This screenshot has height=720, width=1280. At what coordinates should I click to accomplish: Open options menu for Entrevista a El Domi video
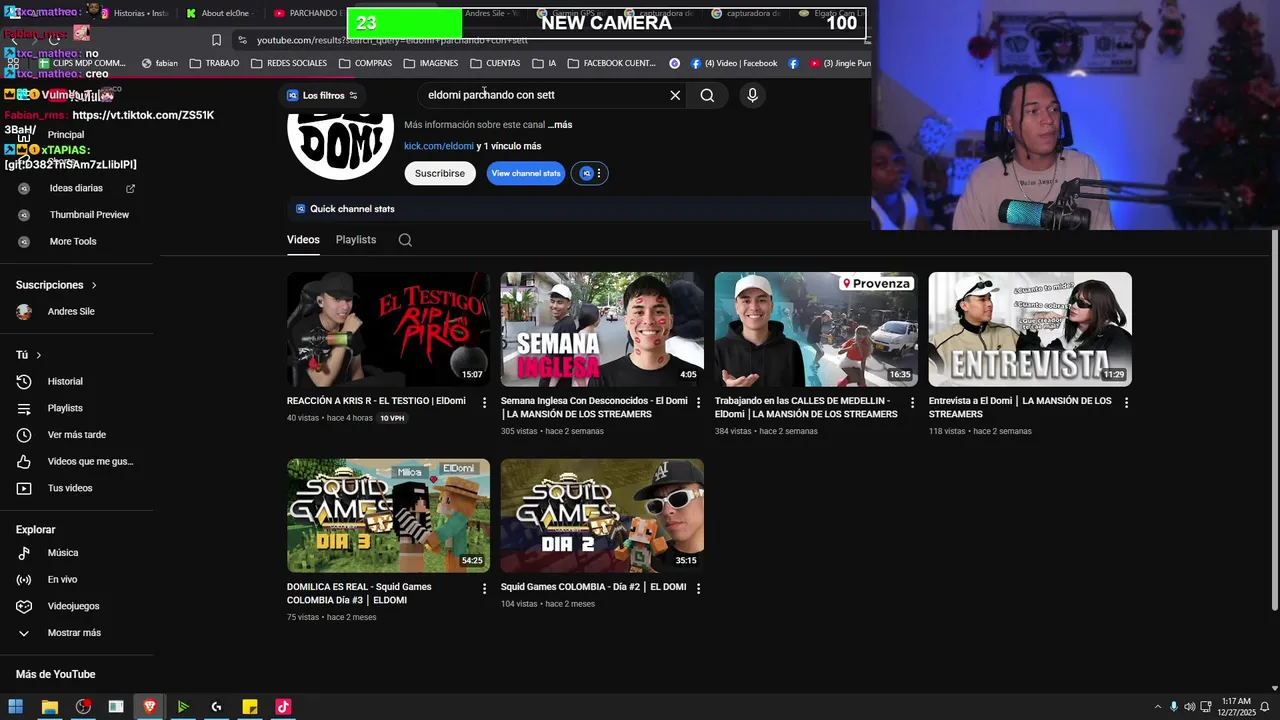(x=1126, y=402)
